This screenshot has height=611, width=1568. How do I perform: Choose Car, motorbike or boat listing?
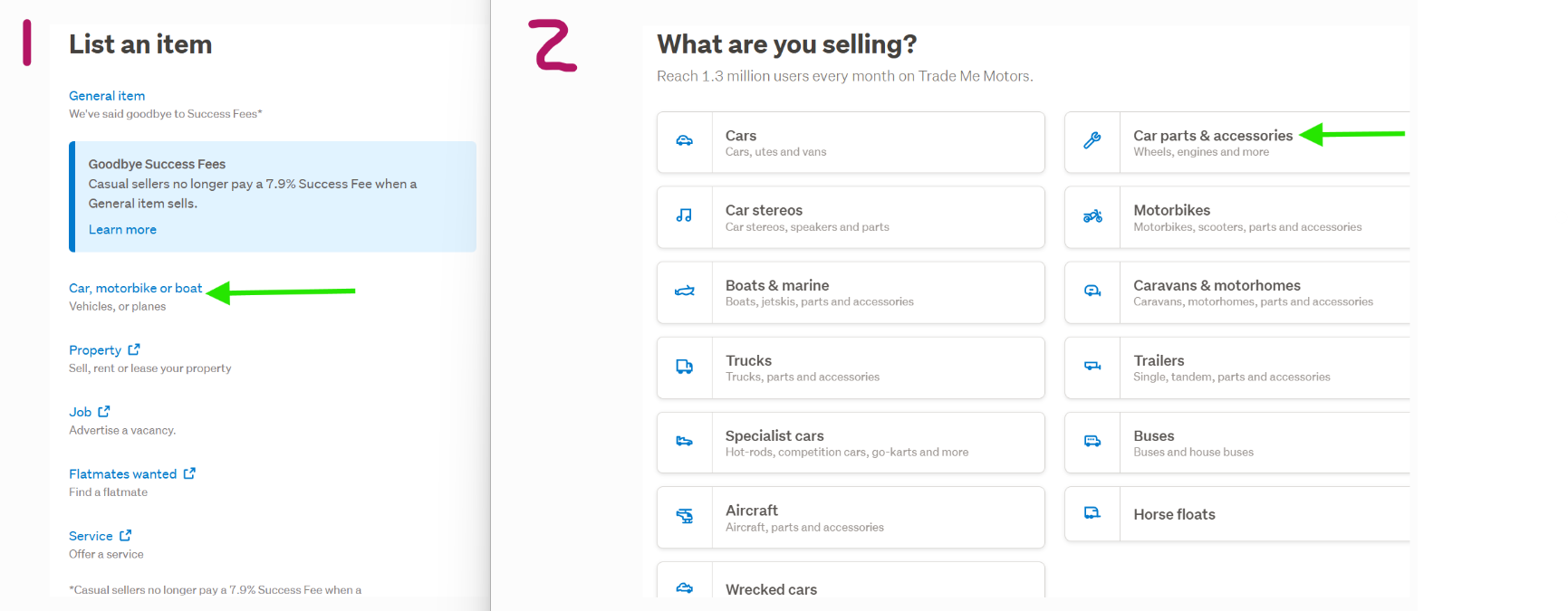pyautogui.click(x=136, y=288)
